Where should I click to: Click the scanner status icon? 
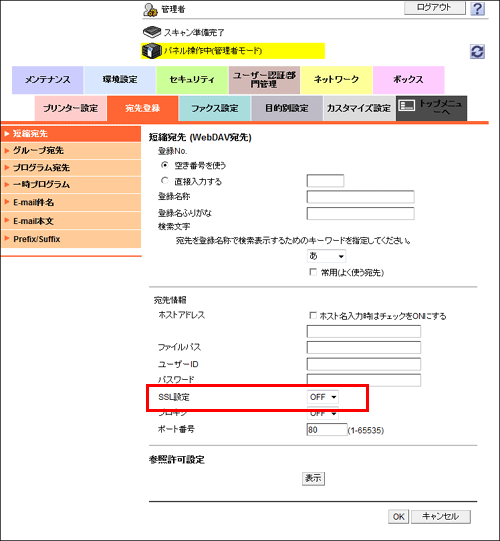point(152,32)
